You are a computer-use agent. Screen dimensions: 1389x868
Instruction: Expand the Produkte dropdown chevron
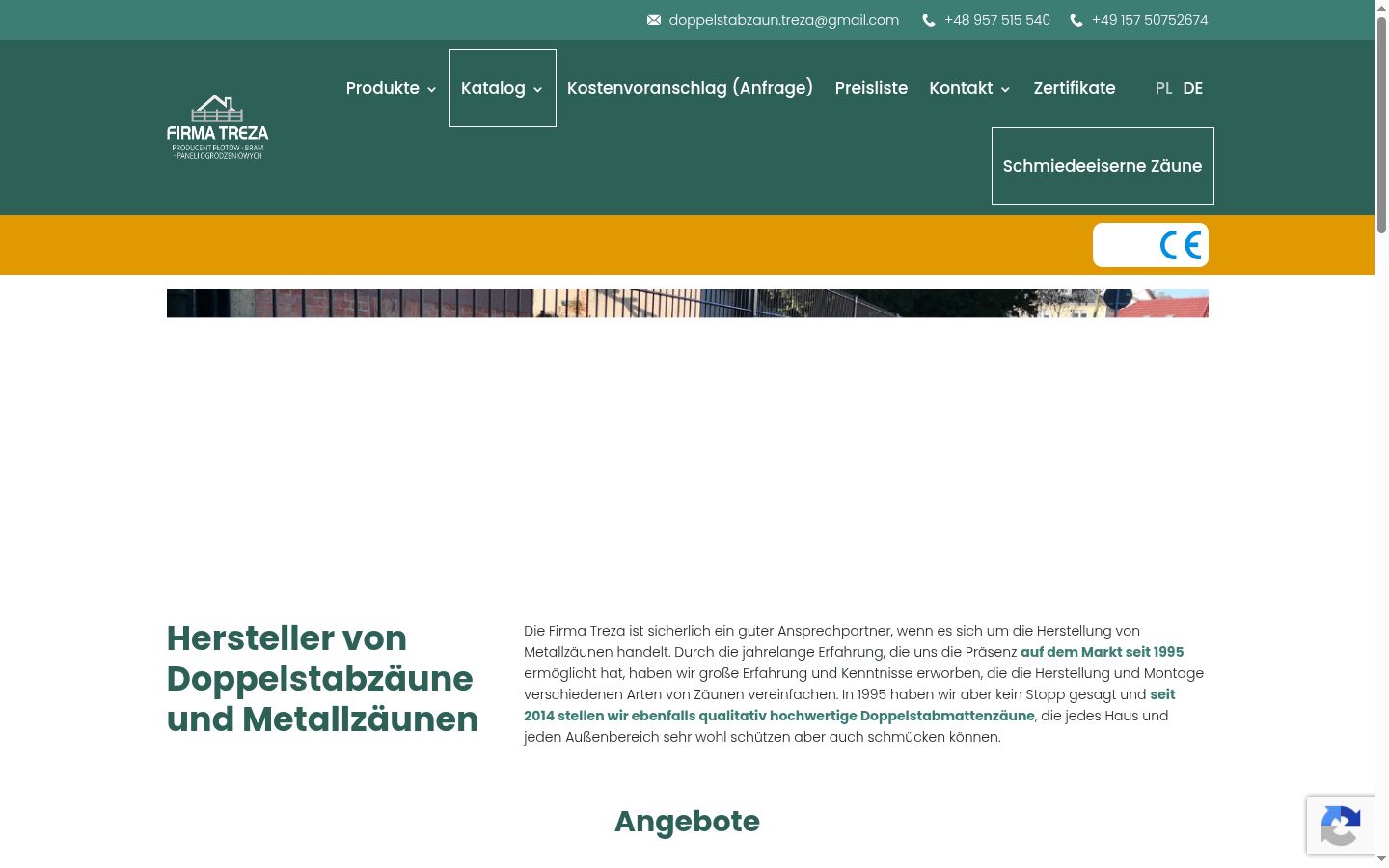tap(431, 90)
